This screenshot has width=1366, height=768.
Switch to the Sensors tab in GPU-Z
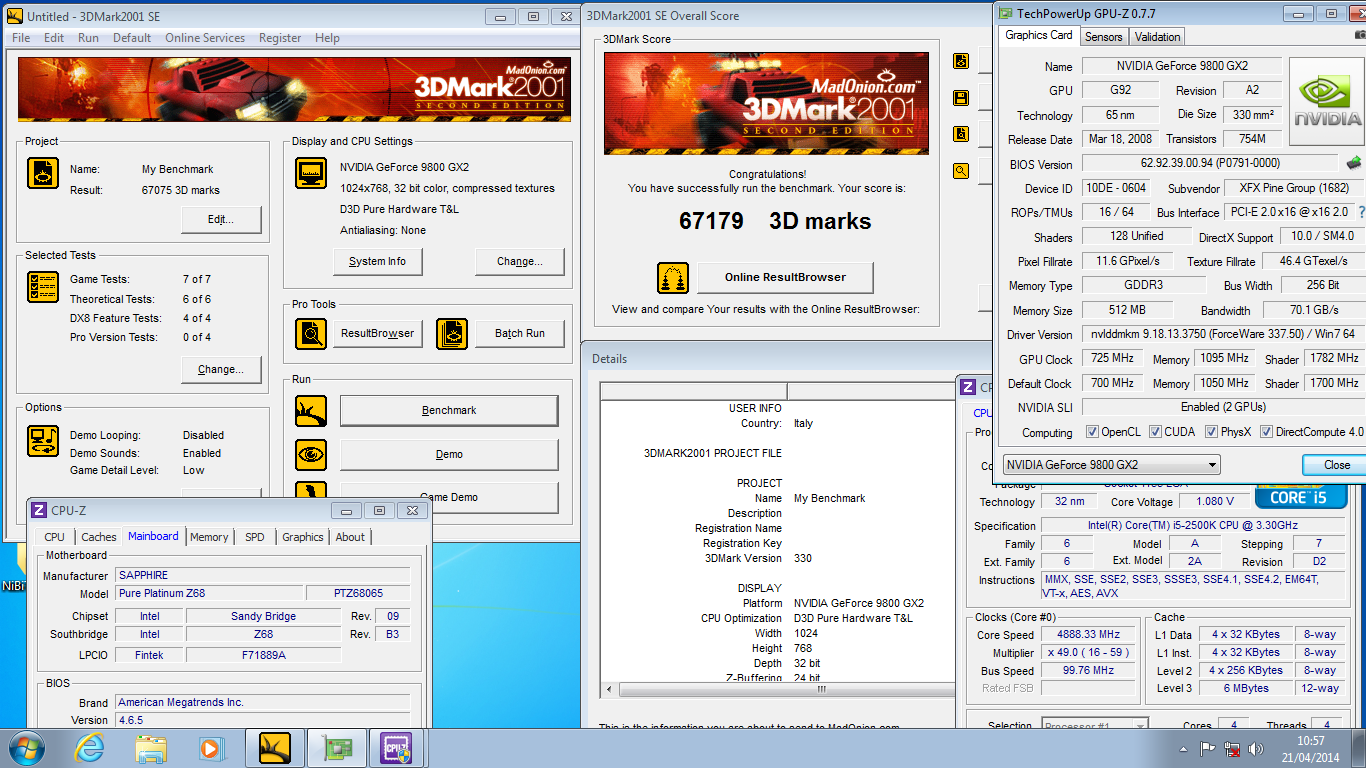[1103, 36]
